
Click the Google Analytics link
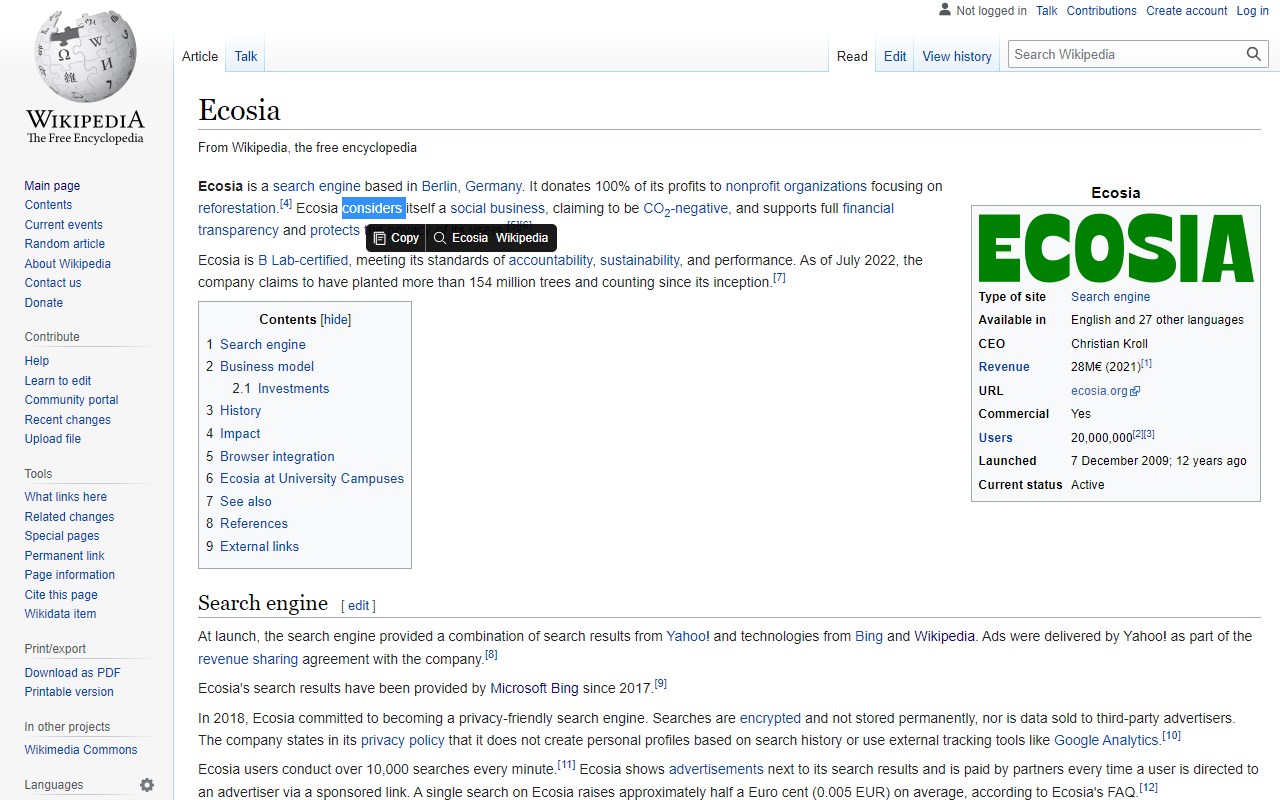coord(1106,740)
